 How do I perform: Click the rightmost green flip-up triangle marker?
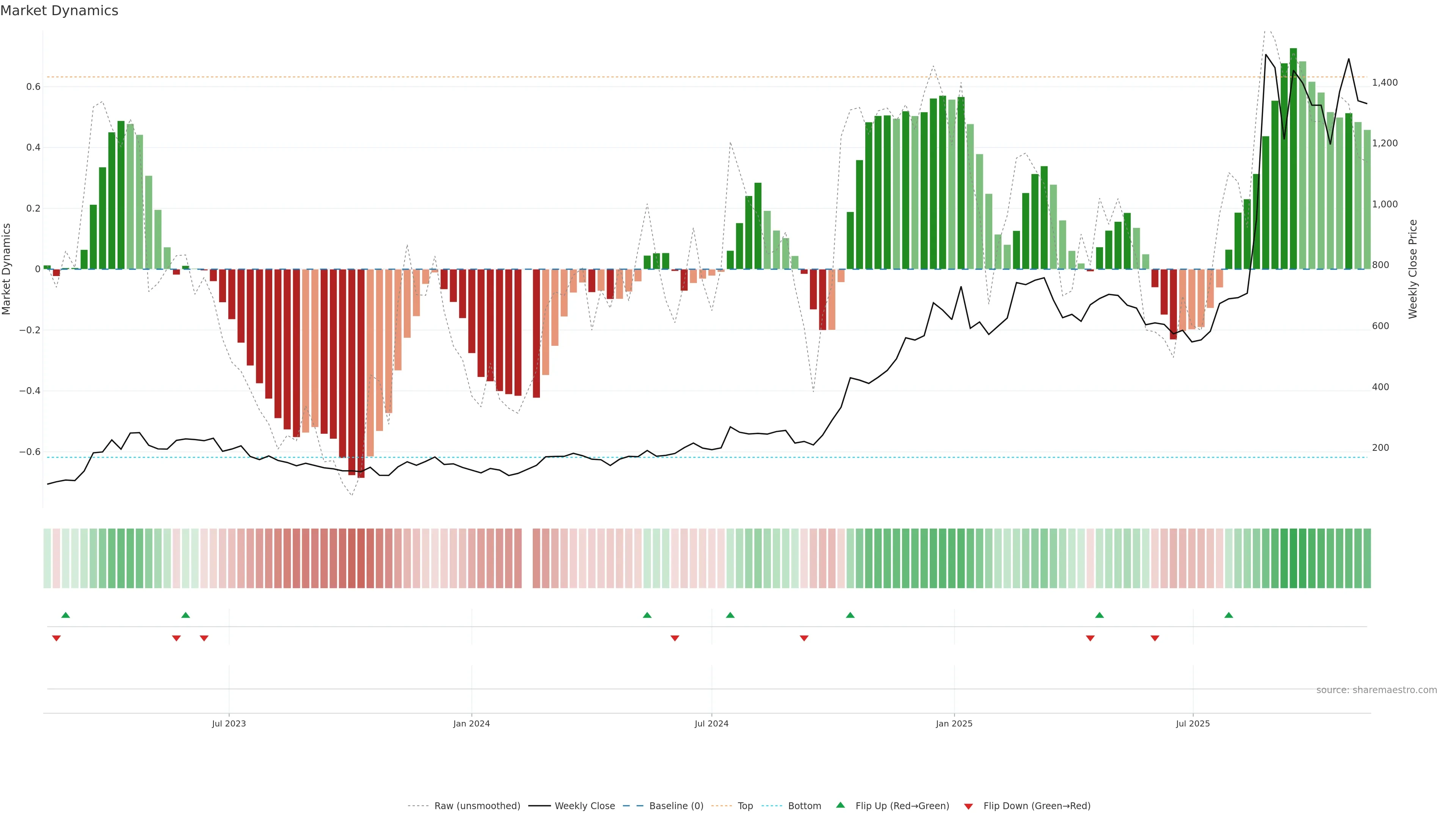tap(1229, 615)
